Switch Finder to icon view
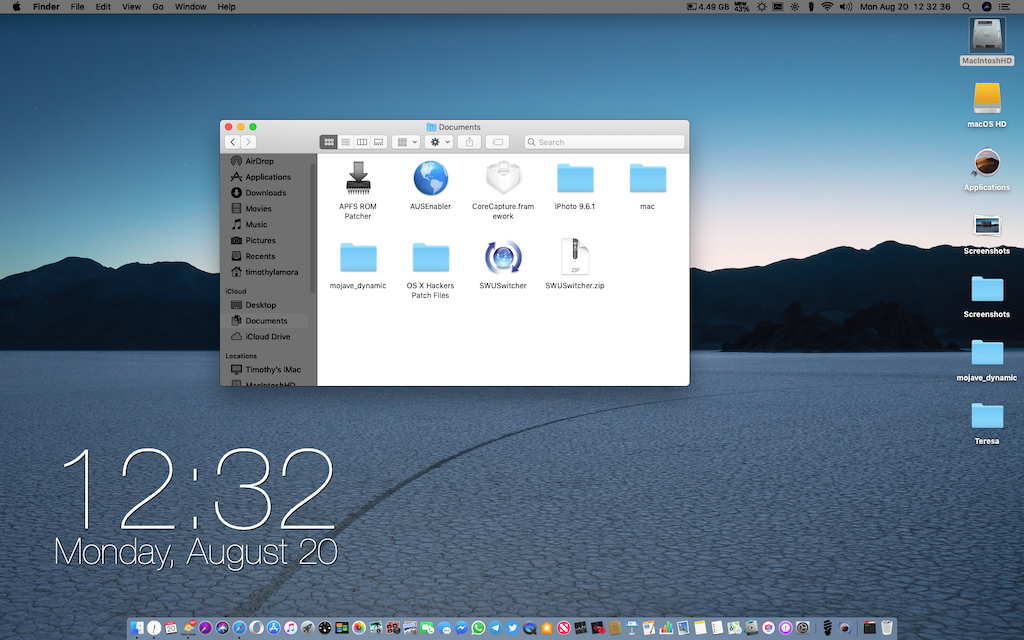This screenshot has height=640, width=1024. click(x=328, y=142)
